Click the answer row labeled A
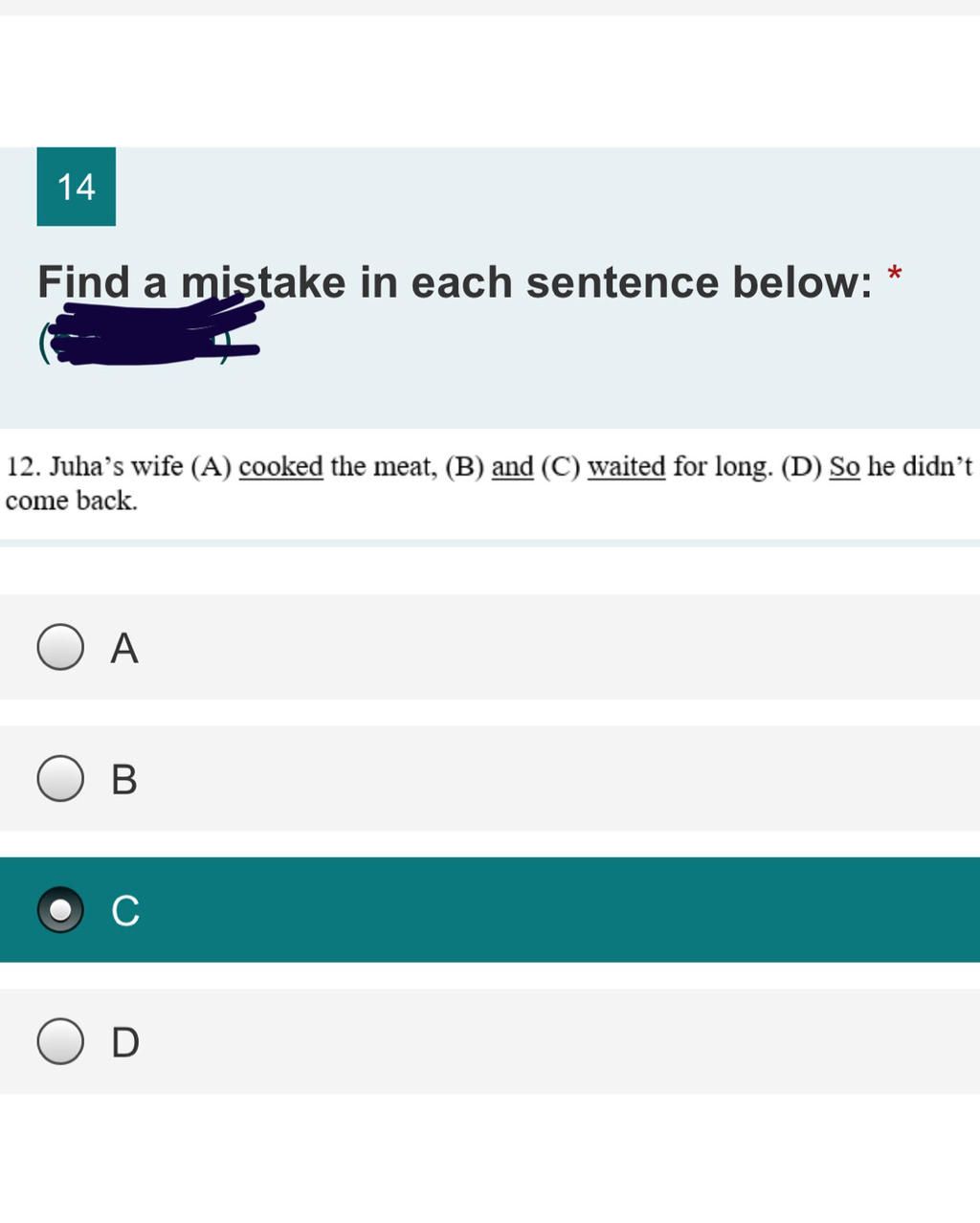980x1223 pixels. (x=490, y=647)
